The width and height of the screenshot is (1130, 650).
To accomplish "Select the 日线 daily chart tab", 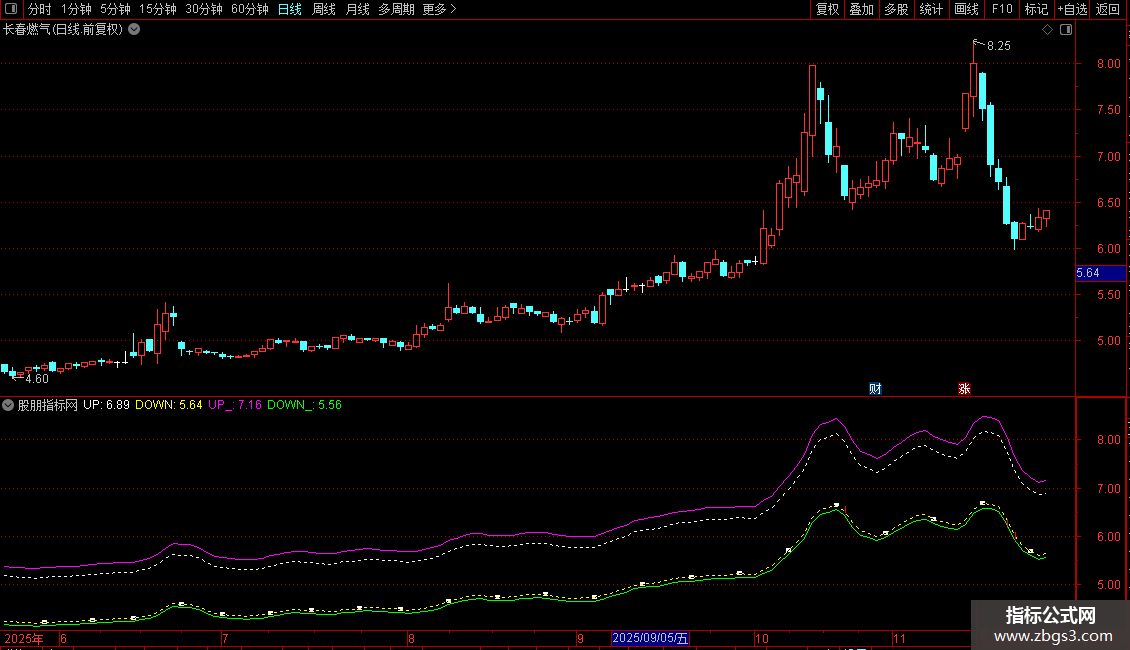I will click(x=290, y=9).
